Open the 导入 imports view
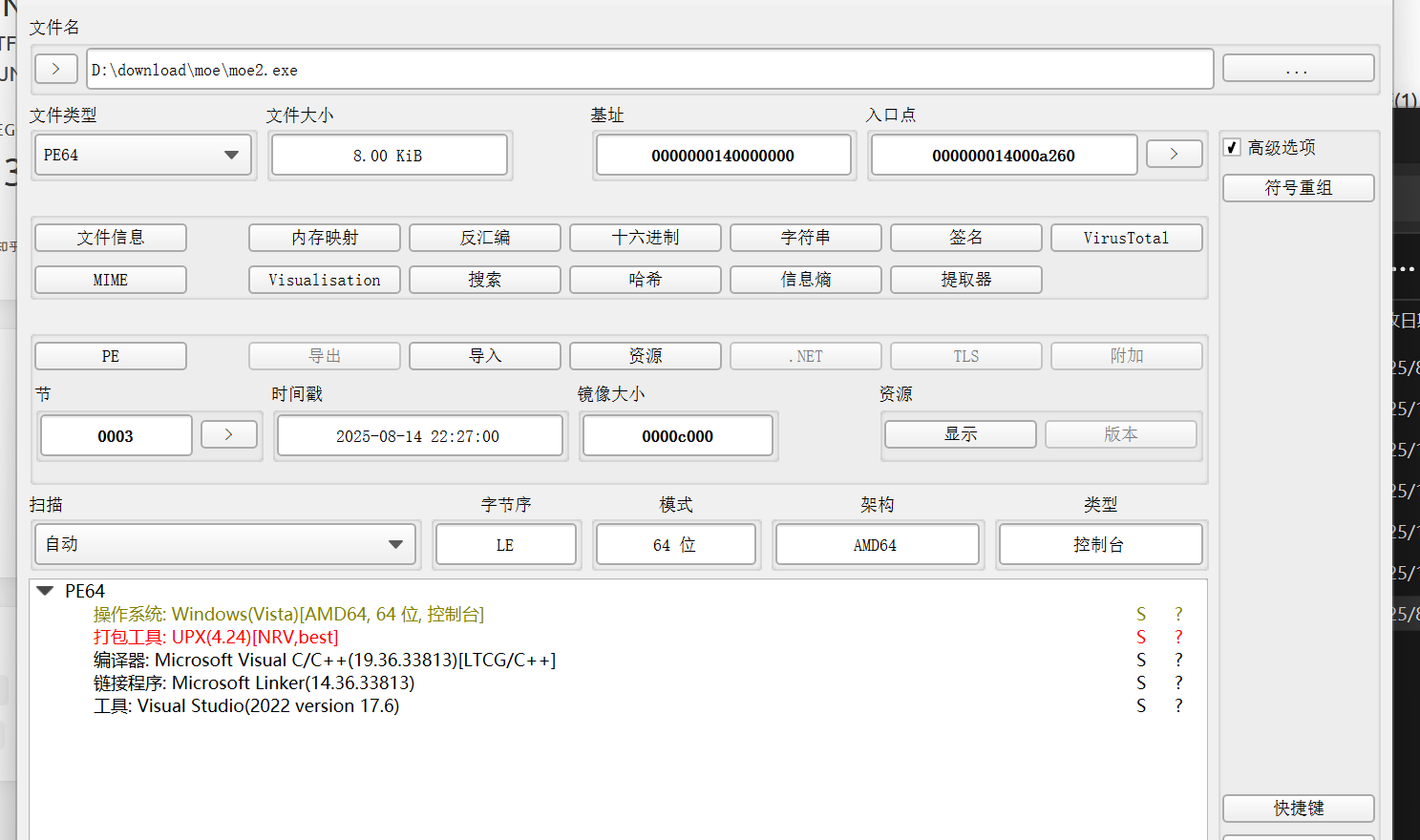This screenshot has height=840, width=1420. [x=484, y=356]
